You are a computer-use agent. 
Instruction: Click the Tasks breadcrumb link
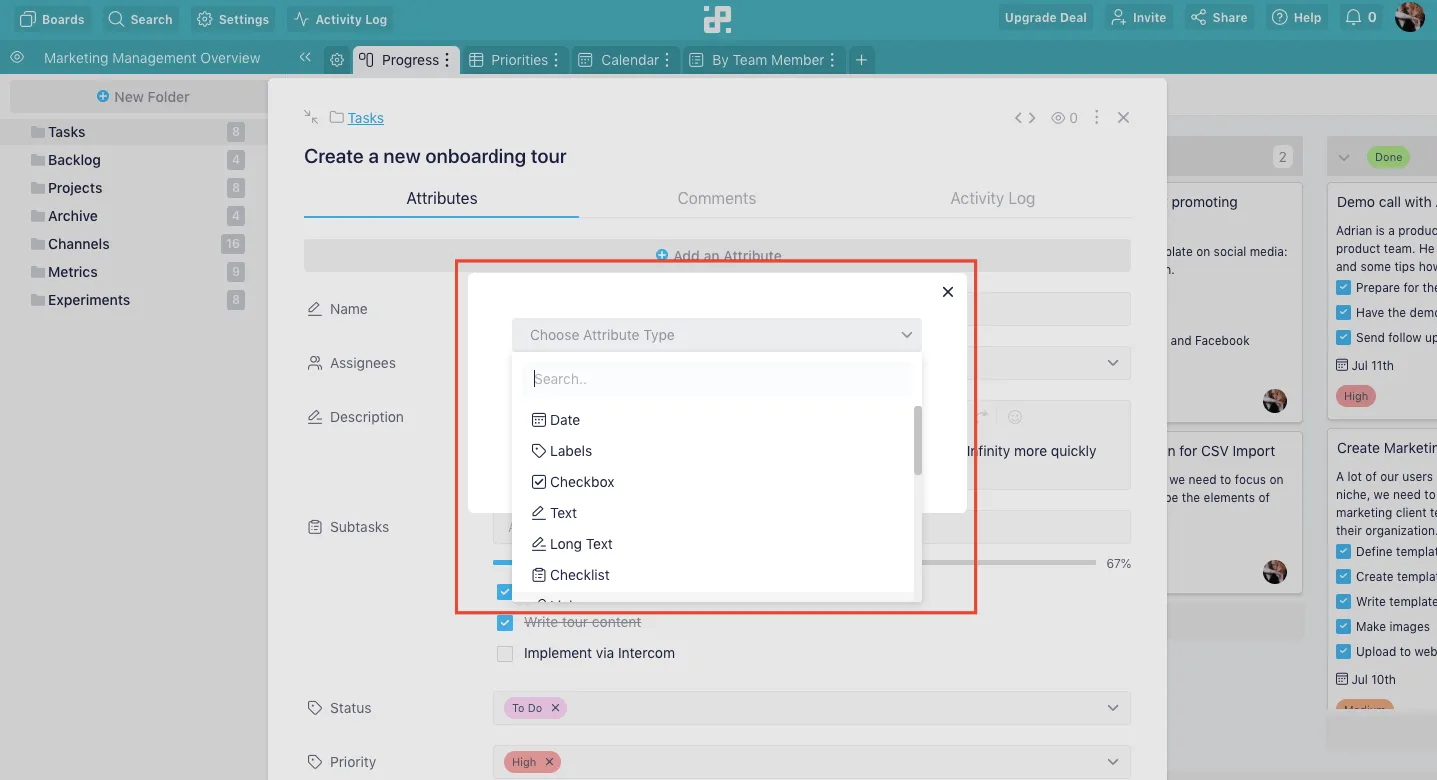[366, 118]
